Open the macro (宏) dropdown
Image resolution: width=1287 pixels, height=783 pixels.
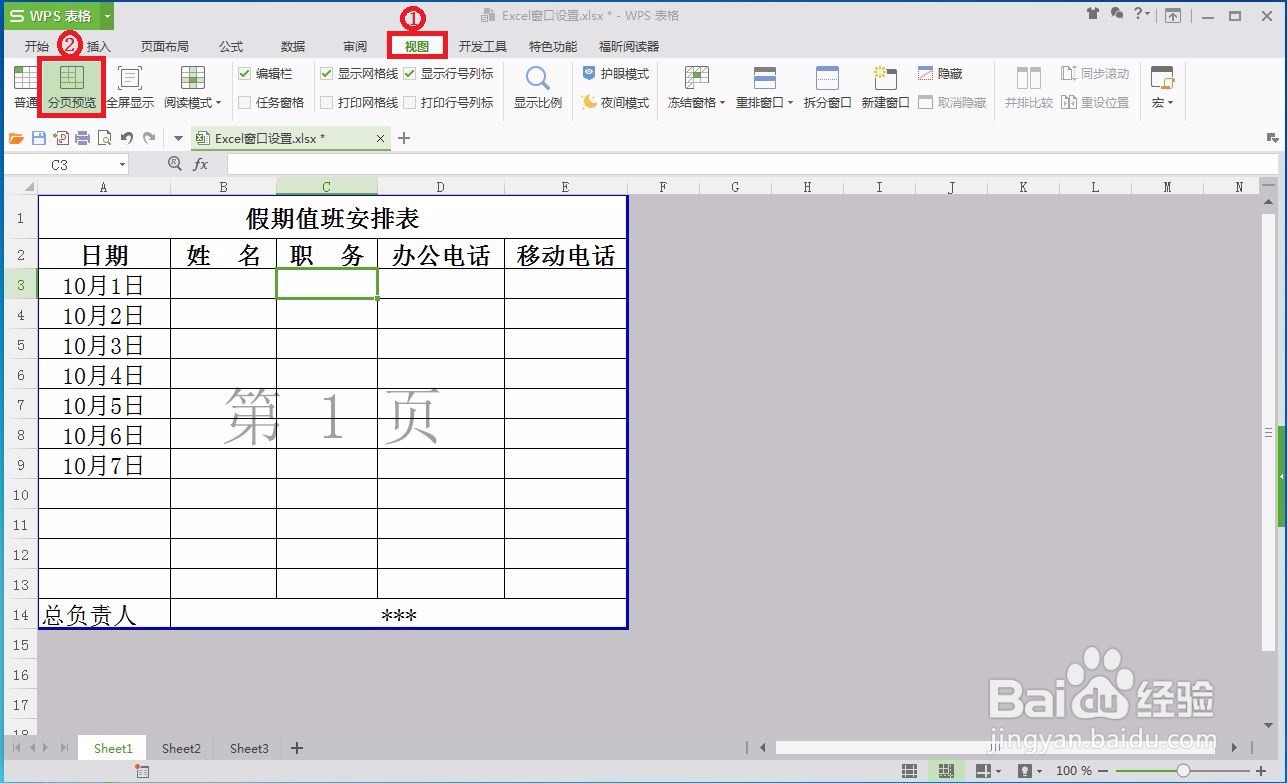click(x=1162, y=102)
